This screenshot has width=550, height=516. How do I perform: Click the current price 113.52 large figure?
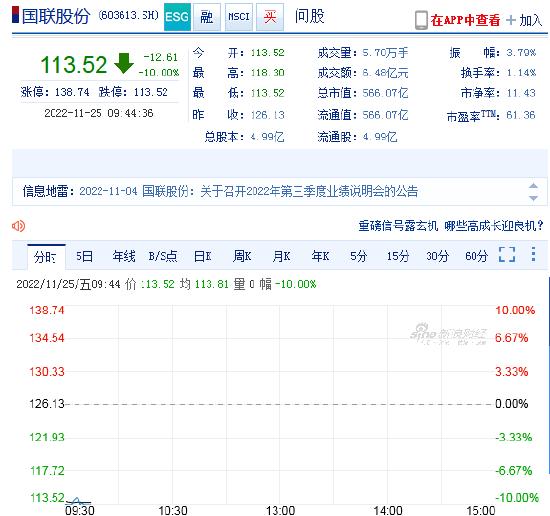(74, 65)
